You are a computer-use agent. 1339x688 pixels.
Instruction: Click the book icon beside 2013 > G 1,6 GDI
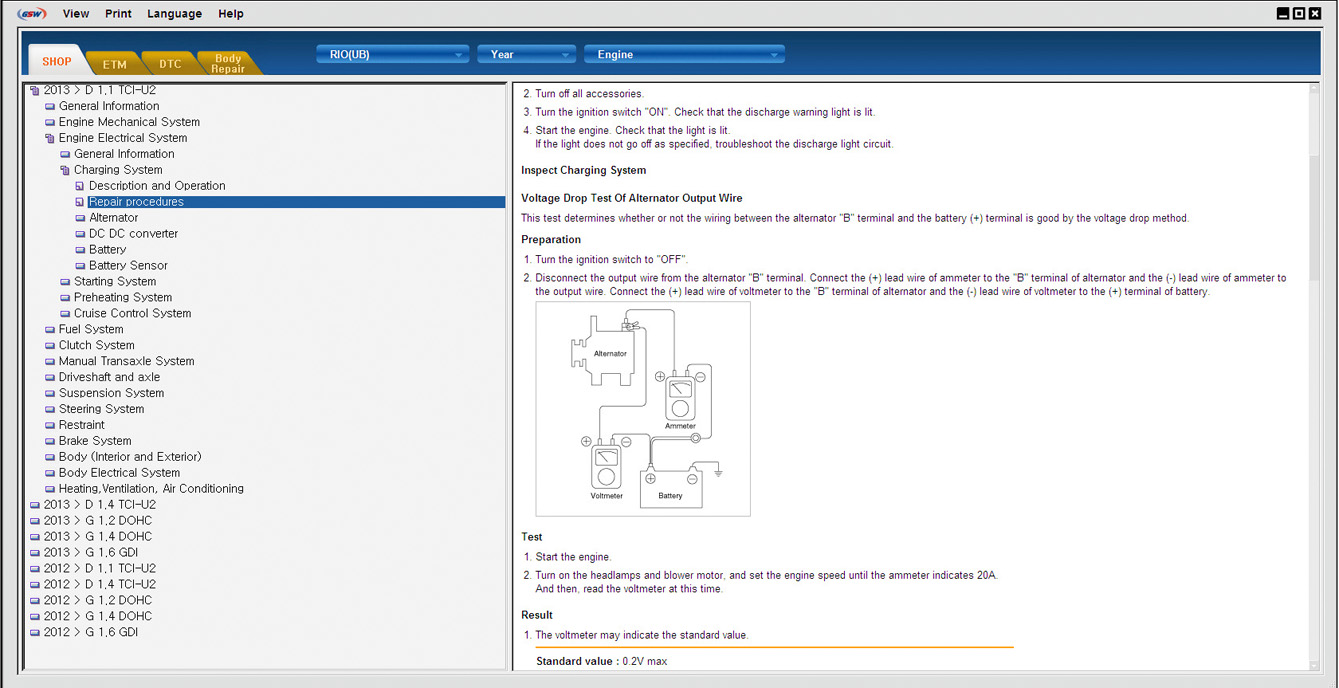pos(35,553)
